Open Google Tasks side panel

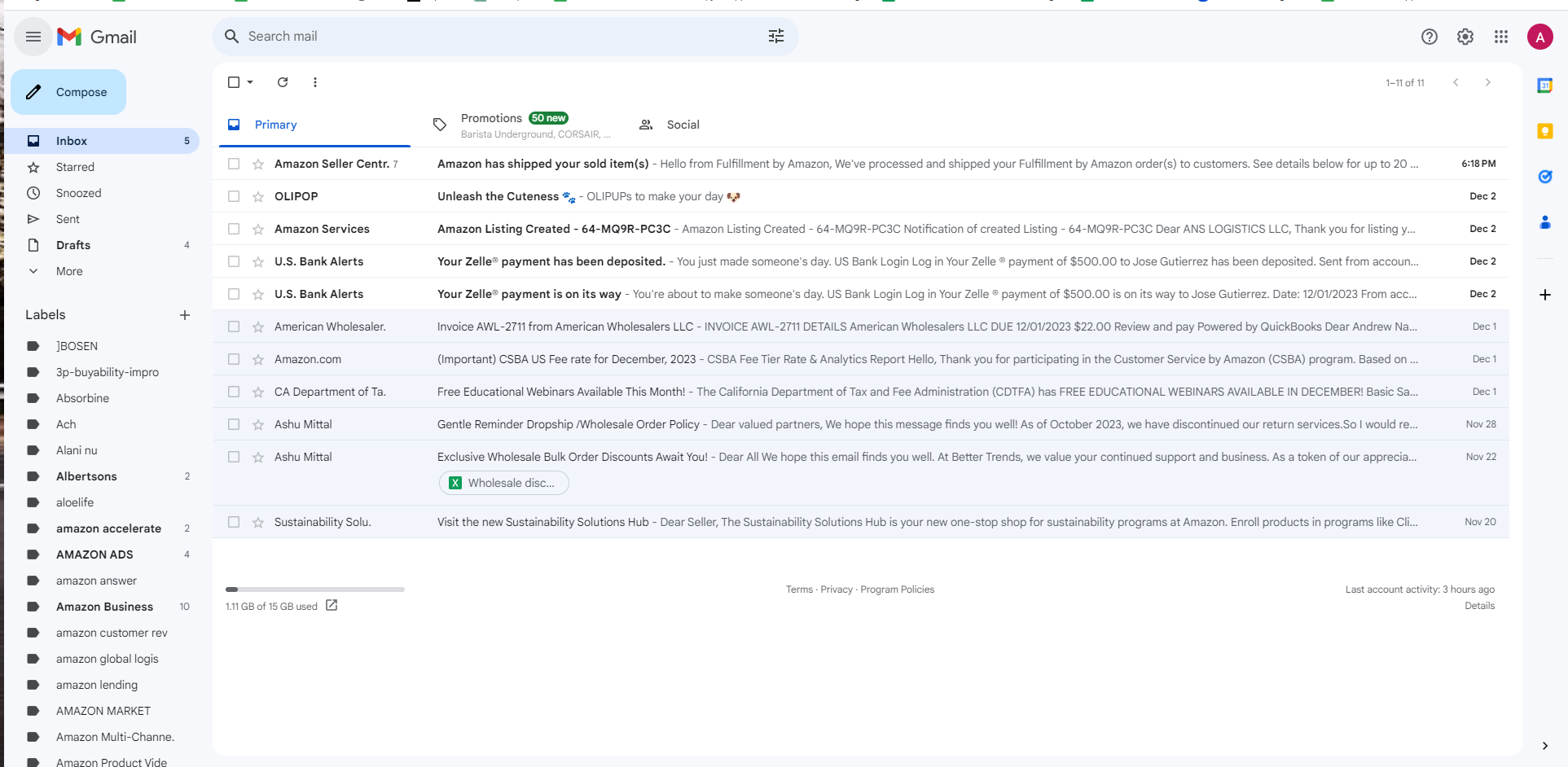(x=1545, y=177)
